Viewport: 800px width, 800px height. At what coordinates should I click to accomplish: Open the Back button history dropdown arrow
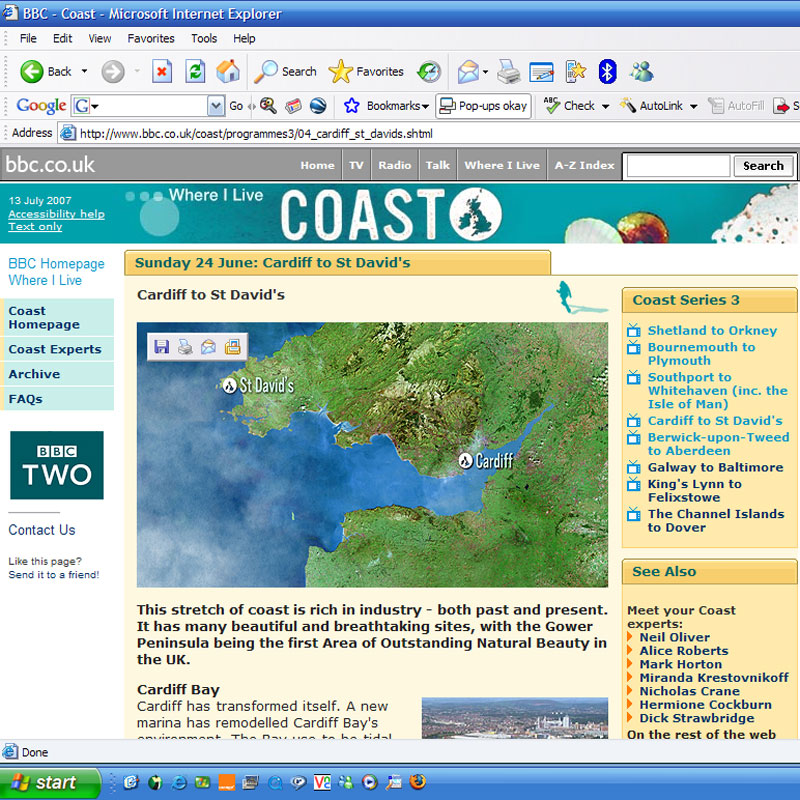84,71
